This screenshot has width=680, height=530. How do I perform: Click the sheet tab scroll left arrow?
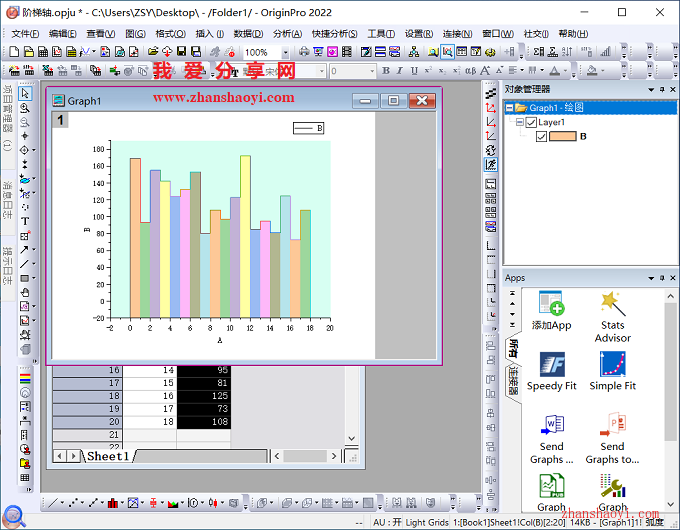tap(60, 456)
